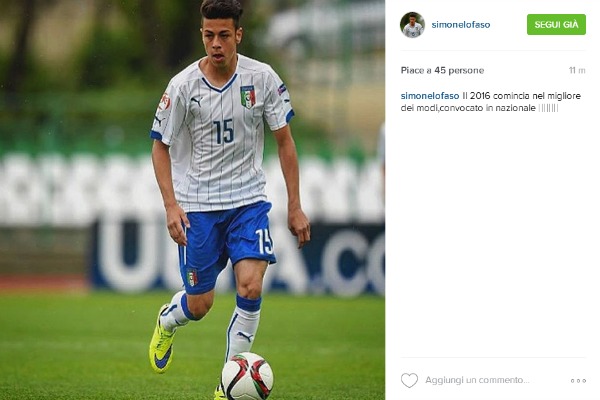Open simonelofaso profile from header username
600x400 pixels.
point(461,24)
